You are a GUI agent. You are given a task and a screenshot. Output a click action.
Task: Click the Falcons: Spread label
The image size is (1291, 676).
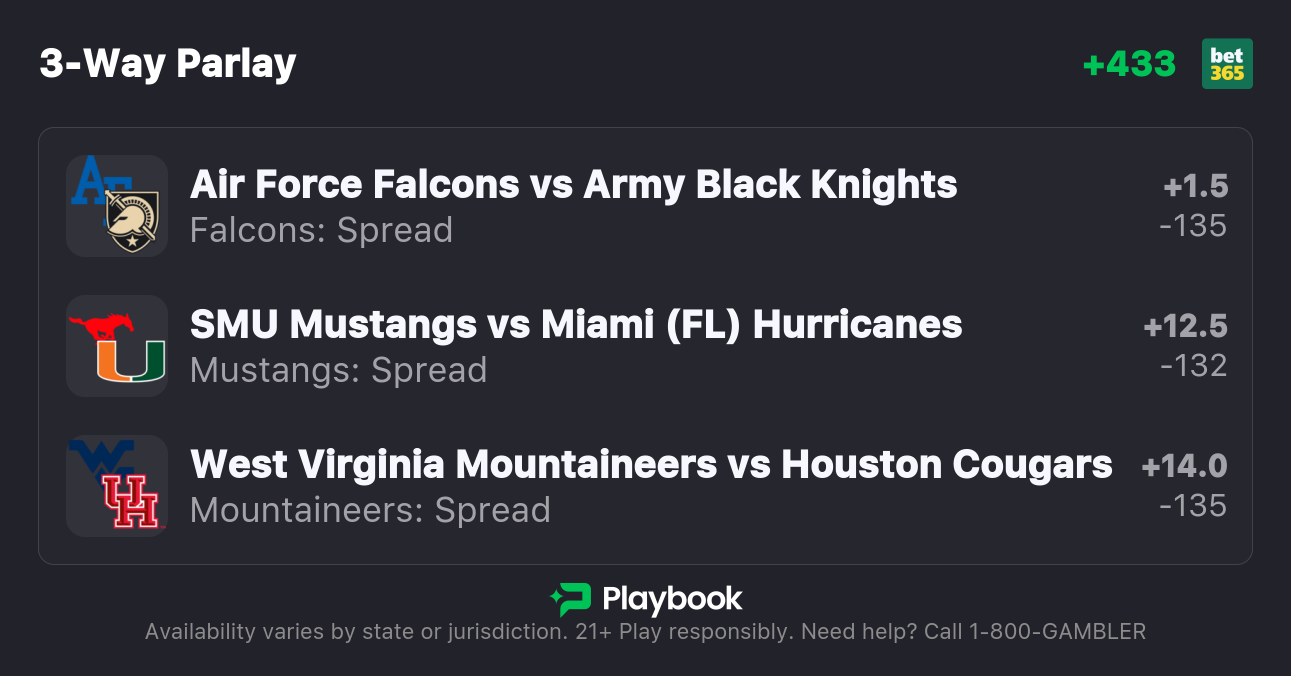321,230
